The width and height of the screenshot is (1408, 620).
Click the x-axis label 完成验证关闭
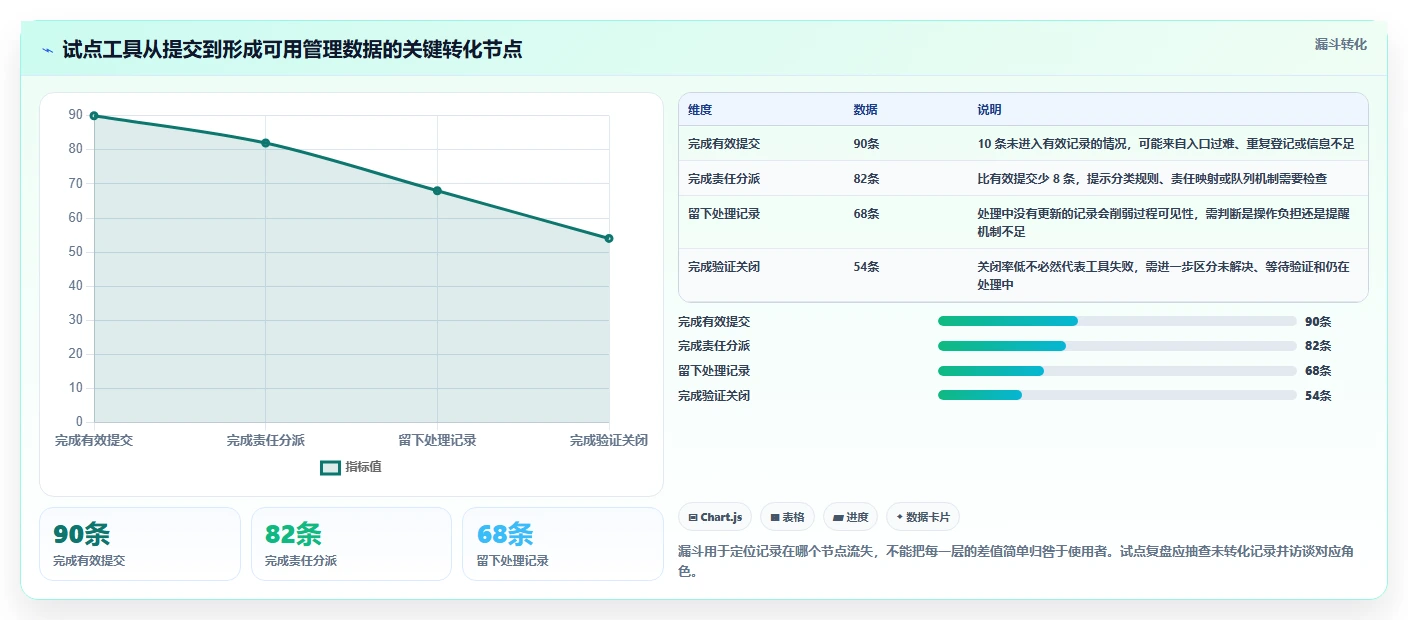click(609, 441)
